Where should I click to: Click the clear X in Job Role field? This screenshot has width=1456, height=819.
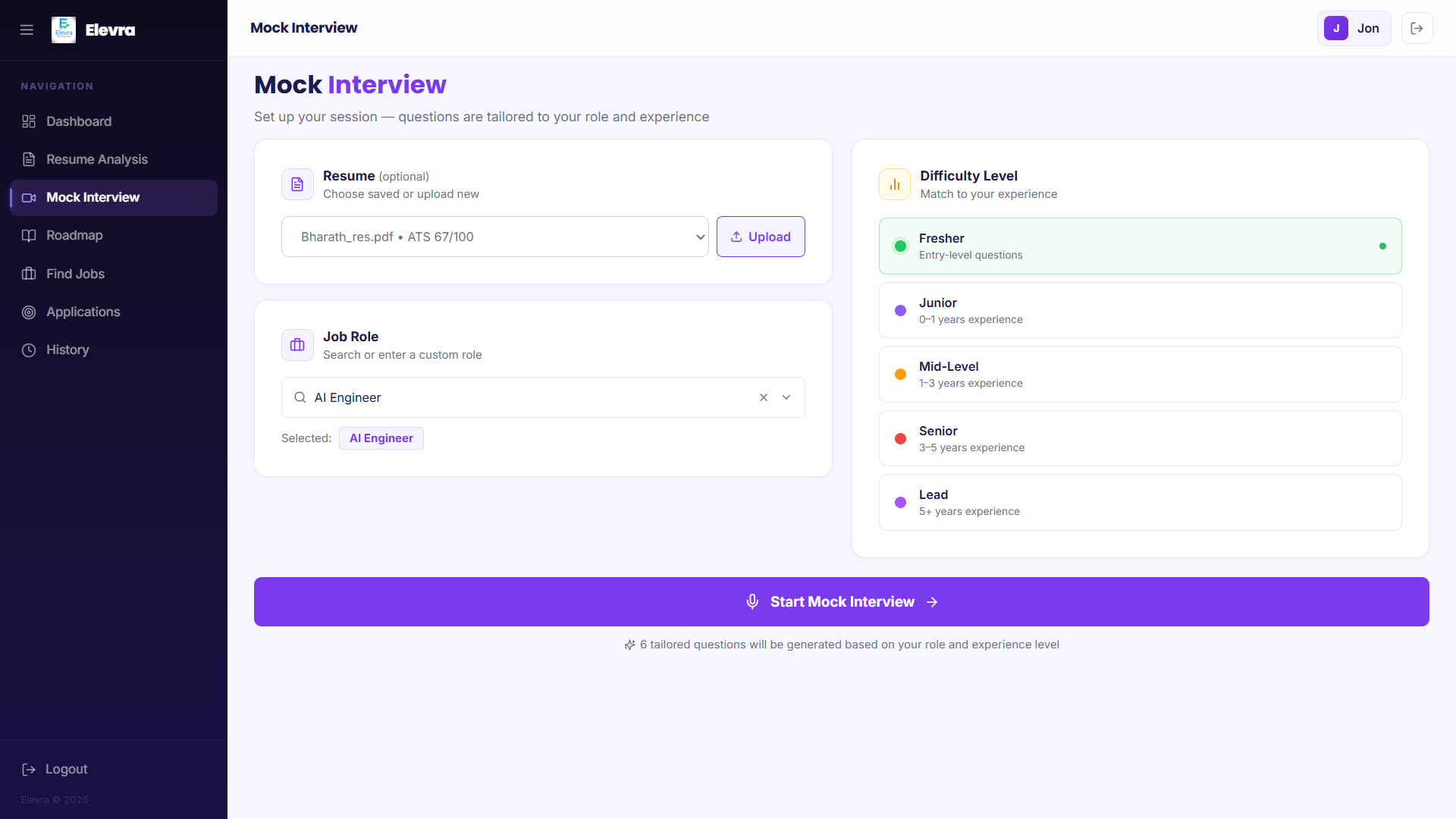pos(764,397)
